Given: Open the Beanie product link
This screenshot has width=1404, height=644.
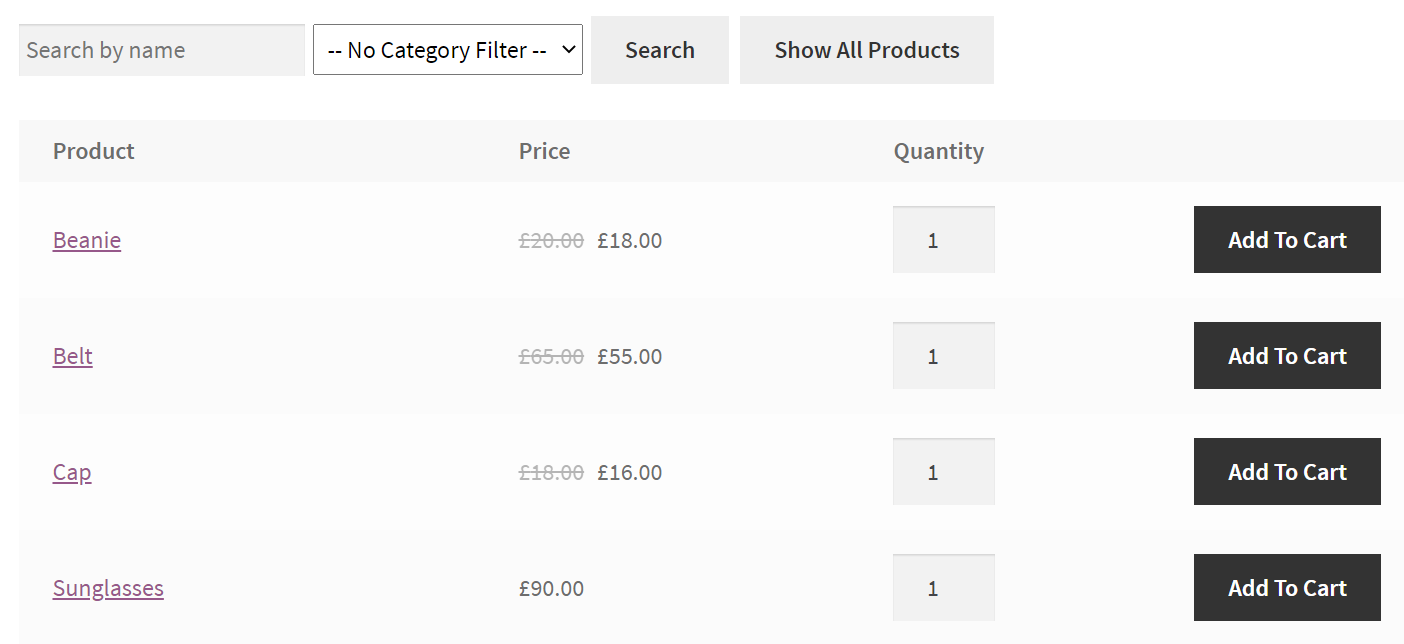Looking at the screenshot, I should point(87,240).
